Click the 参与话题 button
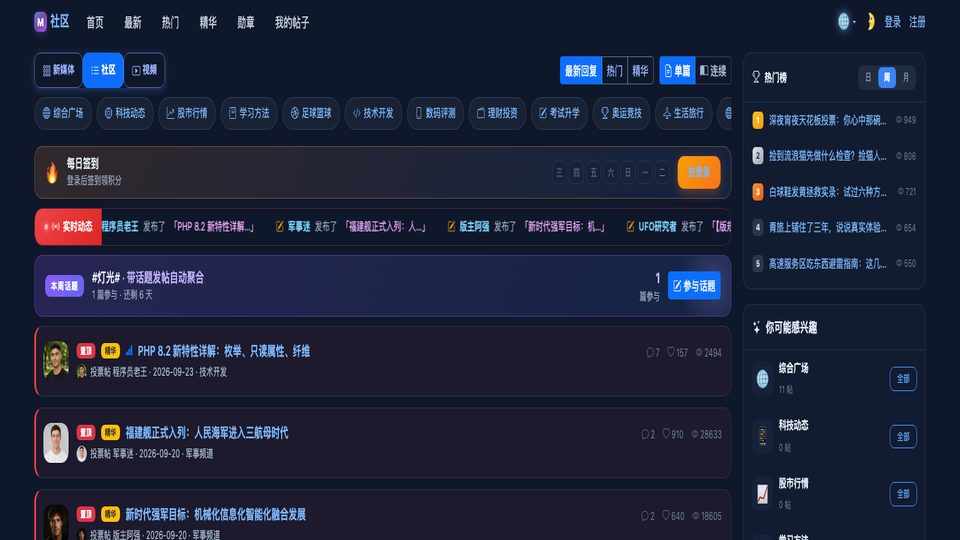Viewport: 960px width, 540px height. tap(694, 286)
